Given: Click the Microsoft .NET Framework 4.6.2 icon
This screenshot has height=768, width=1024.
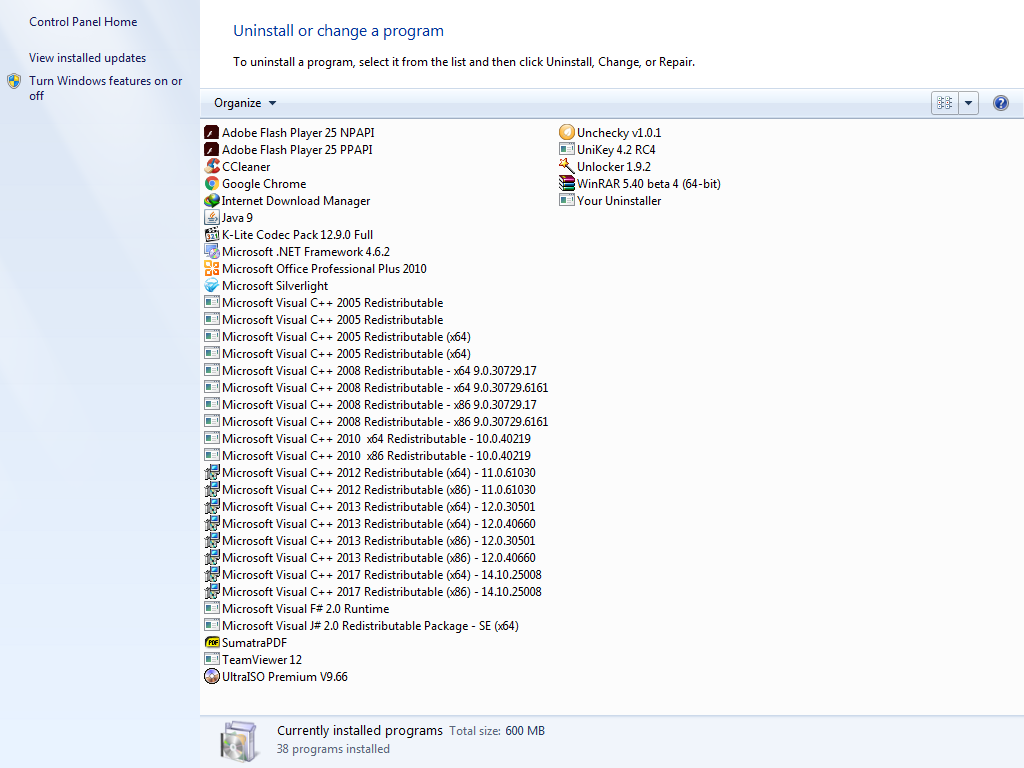Looking at the screenshot, I should (212, 251).
